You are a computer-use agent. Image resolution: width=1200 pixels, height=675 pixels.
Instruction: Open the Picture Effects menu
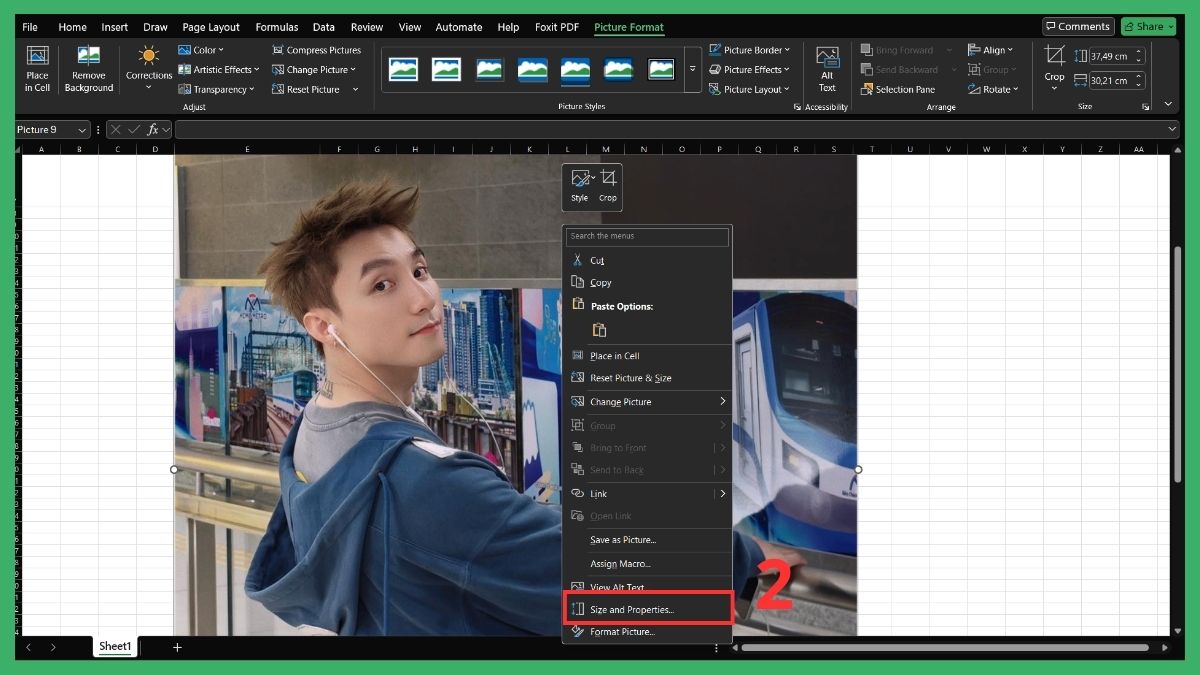750,69
